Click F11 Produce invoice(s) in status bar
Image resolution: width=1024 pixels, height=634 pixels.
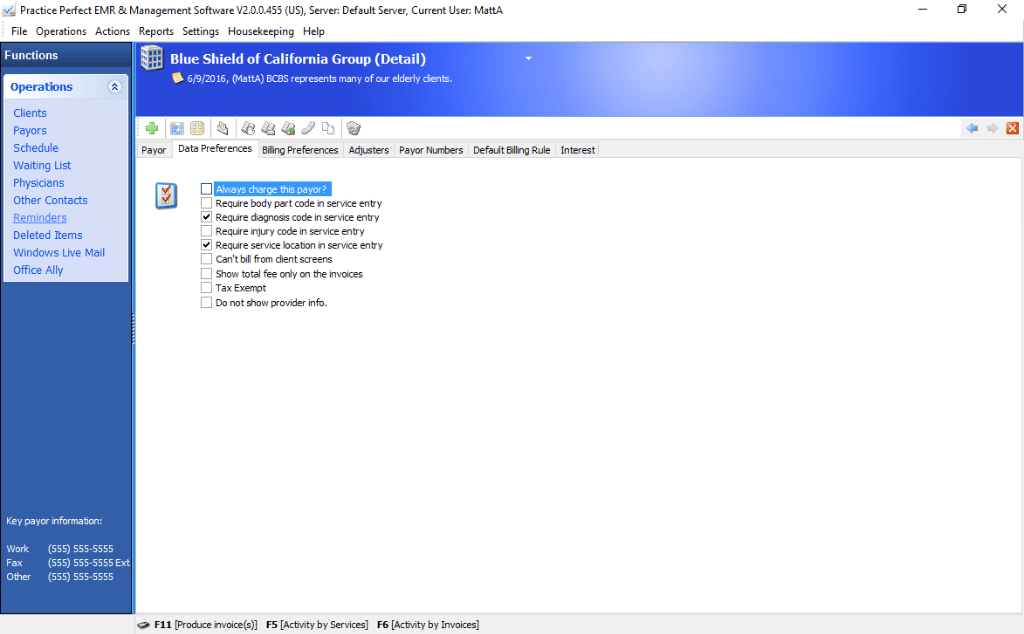click(205, 625)
